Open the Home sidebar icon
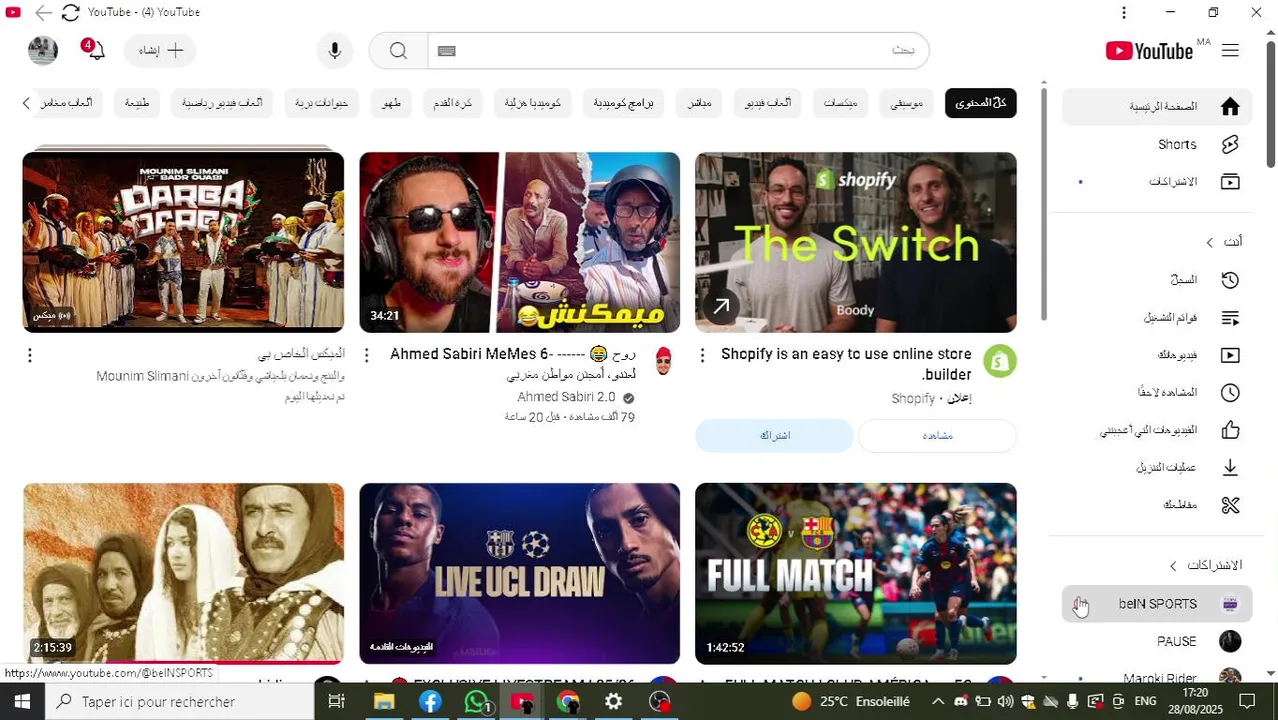This screenshot has width=1278, height=720. point(1230,106)
